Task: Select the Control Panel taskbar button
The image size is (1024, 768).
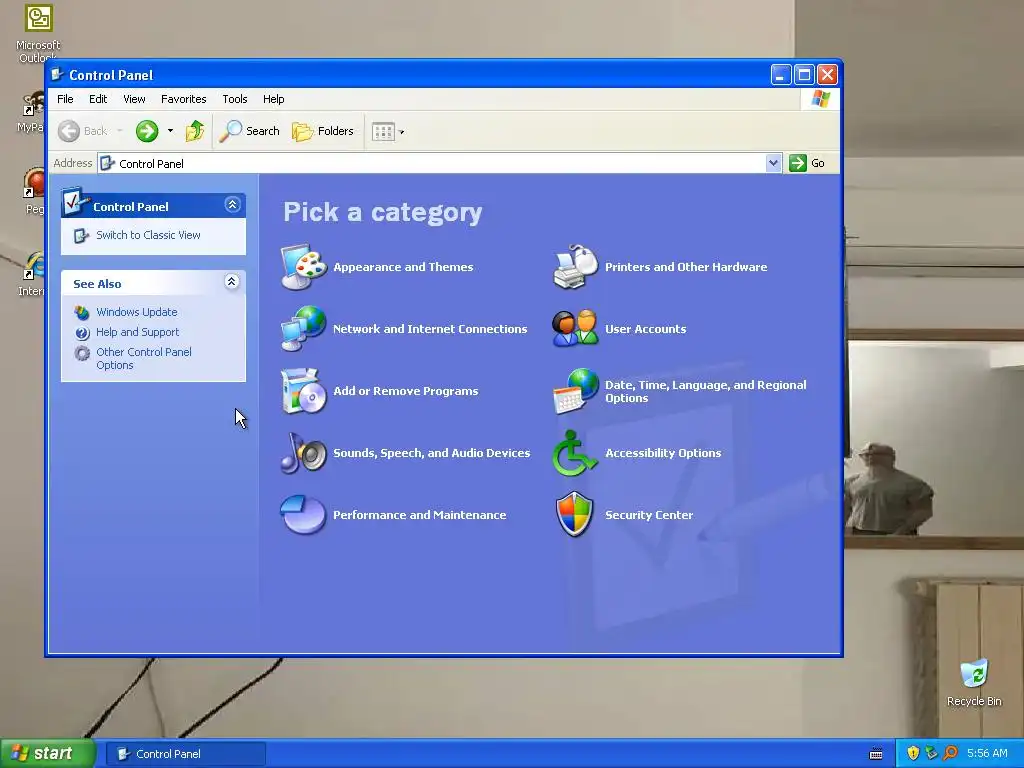Action: [185, 754]
